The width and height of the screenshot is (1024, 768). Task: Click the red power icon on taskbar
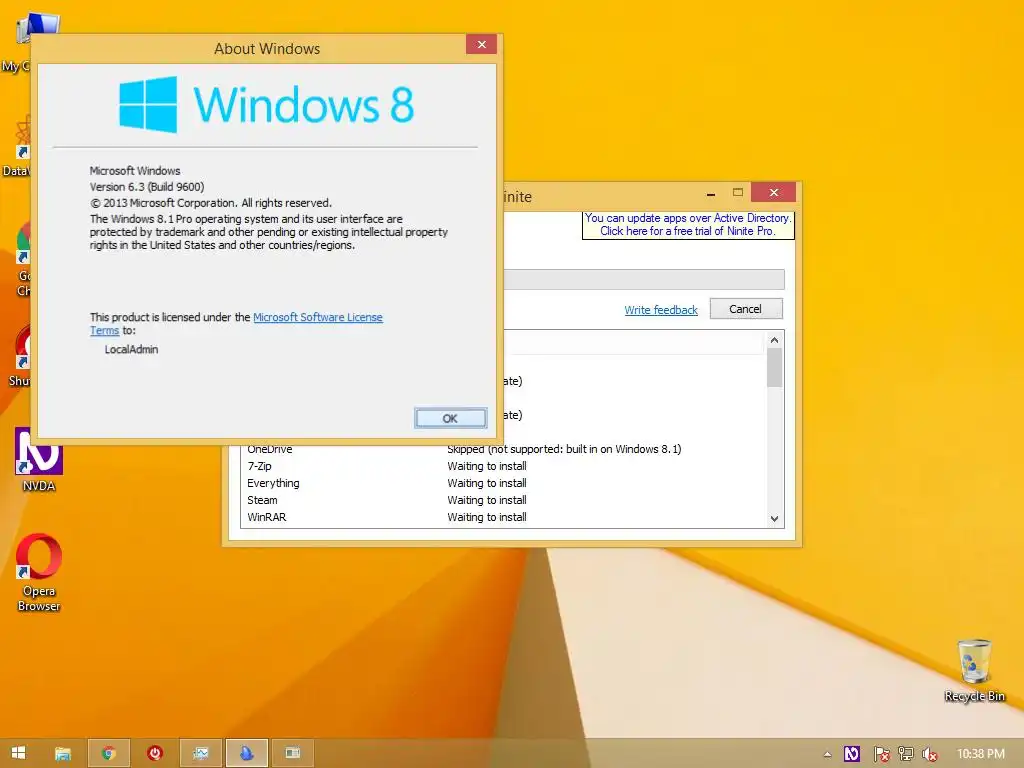pyautogui.click(x=155, y=754)
